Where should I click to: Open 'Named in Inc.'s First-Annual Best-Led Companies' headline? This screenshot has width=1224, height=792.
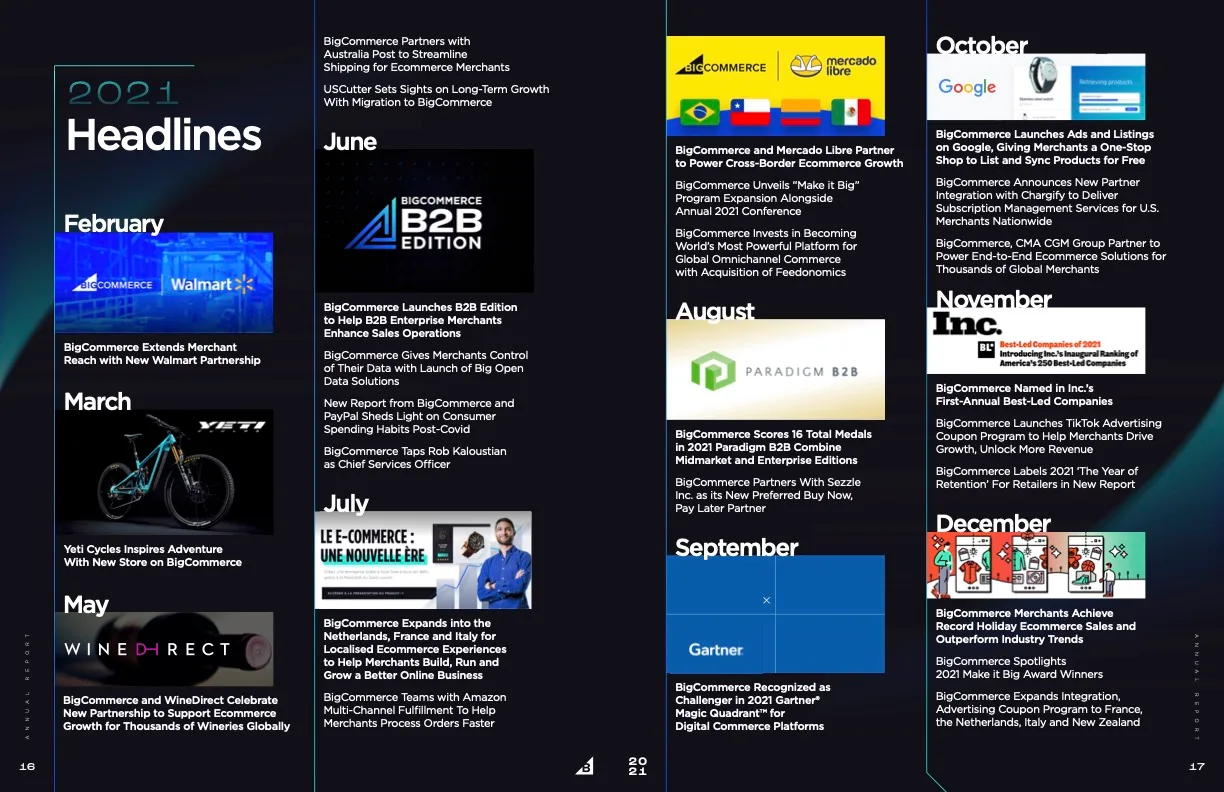1024,394
